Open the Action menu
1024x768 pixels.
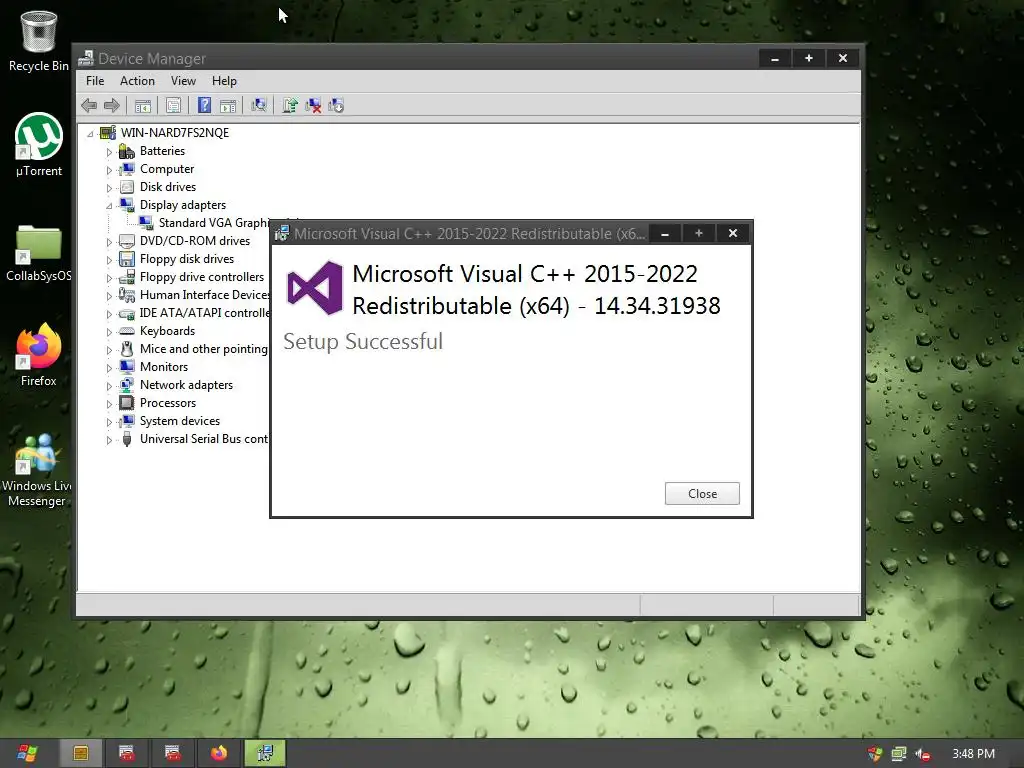click(137, 81)
